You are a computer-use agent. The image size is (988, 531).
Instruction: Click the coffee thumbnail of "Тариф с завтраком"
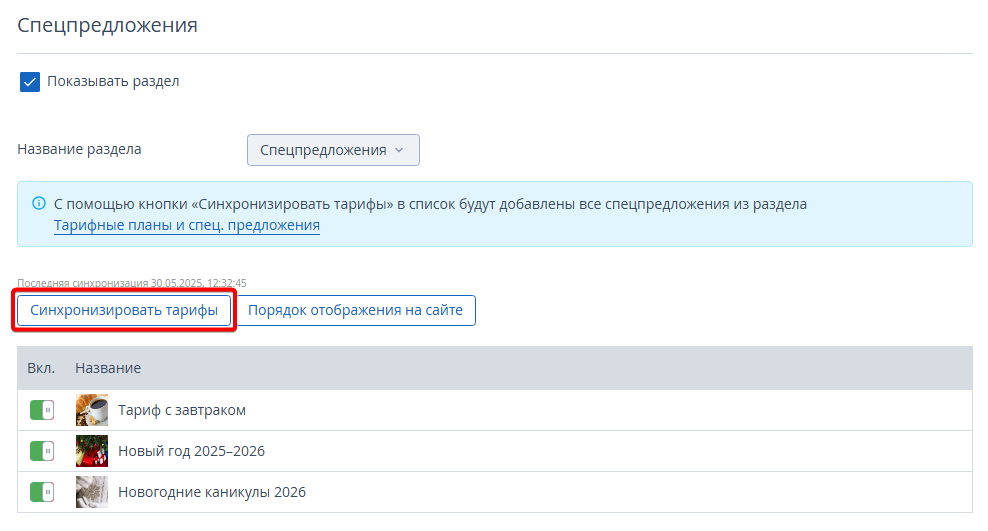tap(92, 410)
